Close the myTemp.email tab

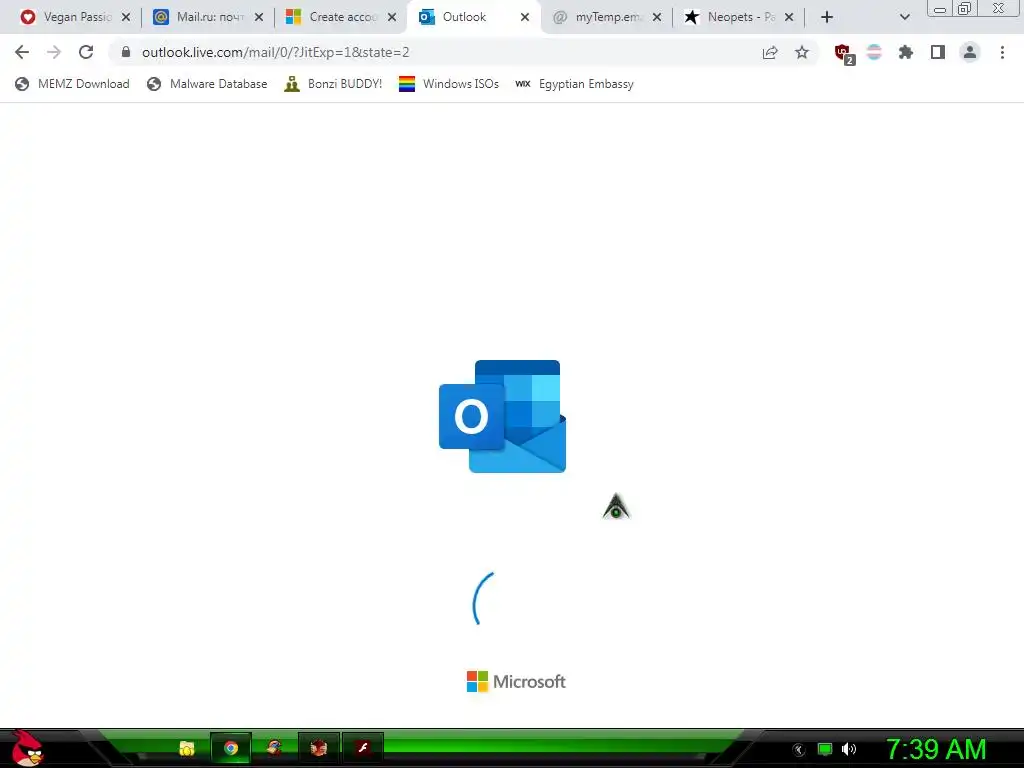coord(657,17)
